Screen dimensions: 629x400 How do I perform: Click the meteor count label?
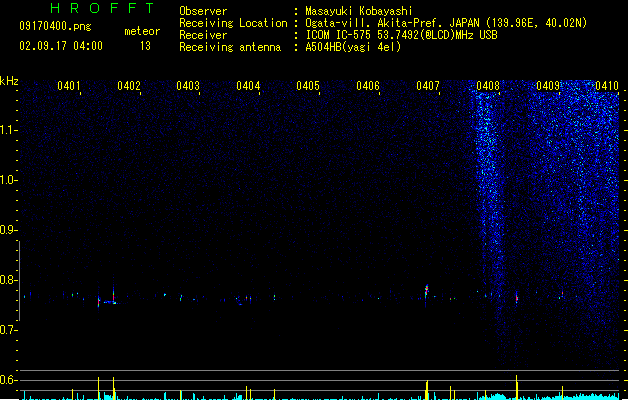142,31
